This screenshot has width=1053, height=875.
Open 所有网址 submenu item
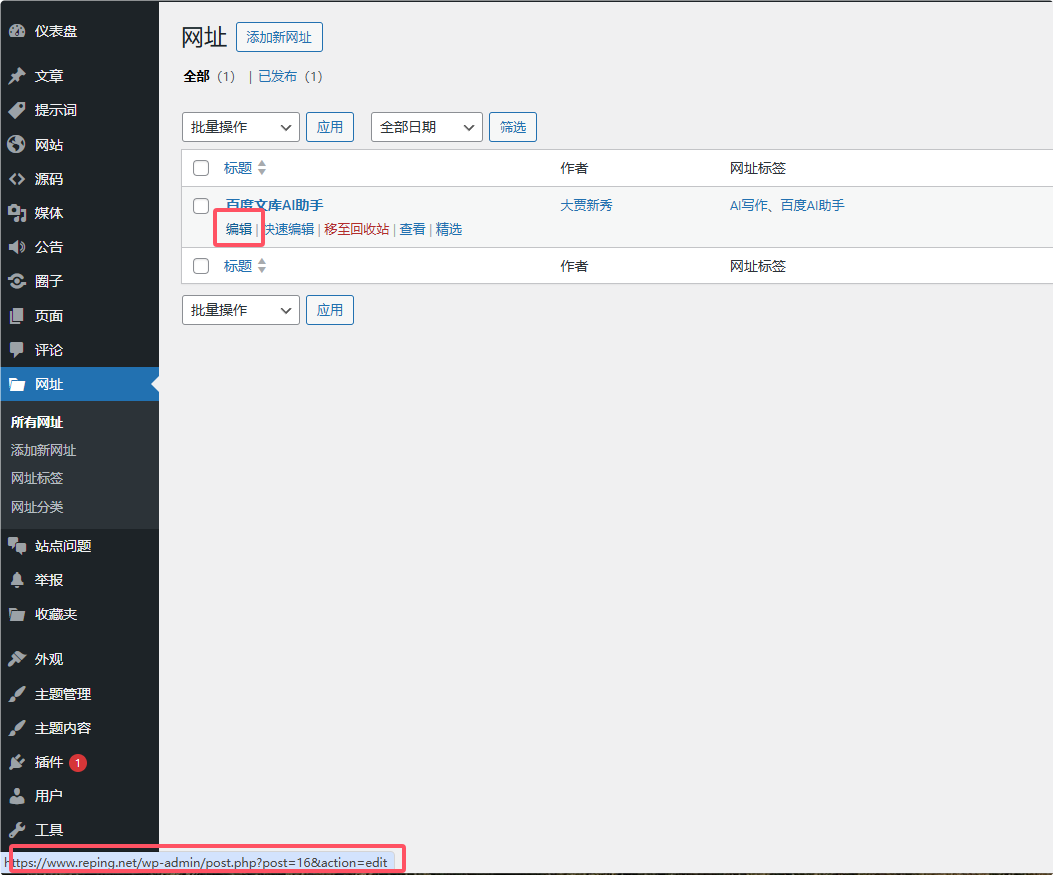coord(37,422)
